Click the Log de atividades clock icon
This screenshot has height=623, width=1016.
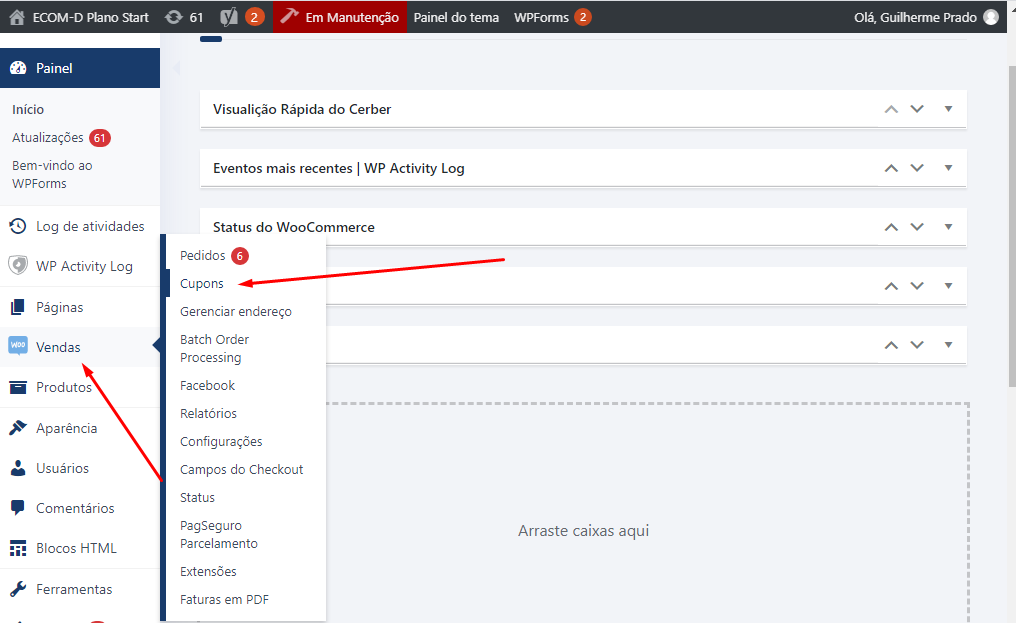pos(18,226)
